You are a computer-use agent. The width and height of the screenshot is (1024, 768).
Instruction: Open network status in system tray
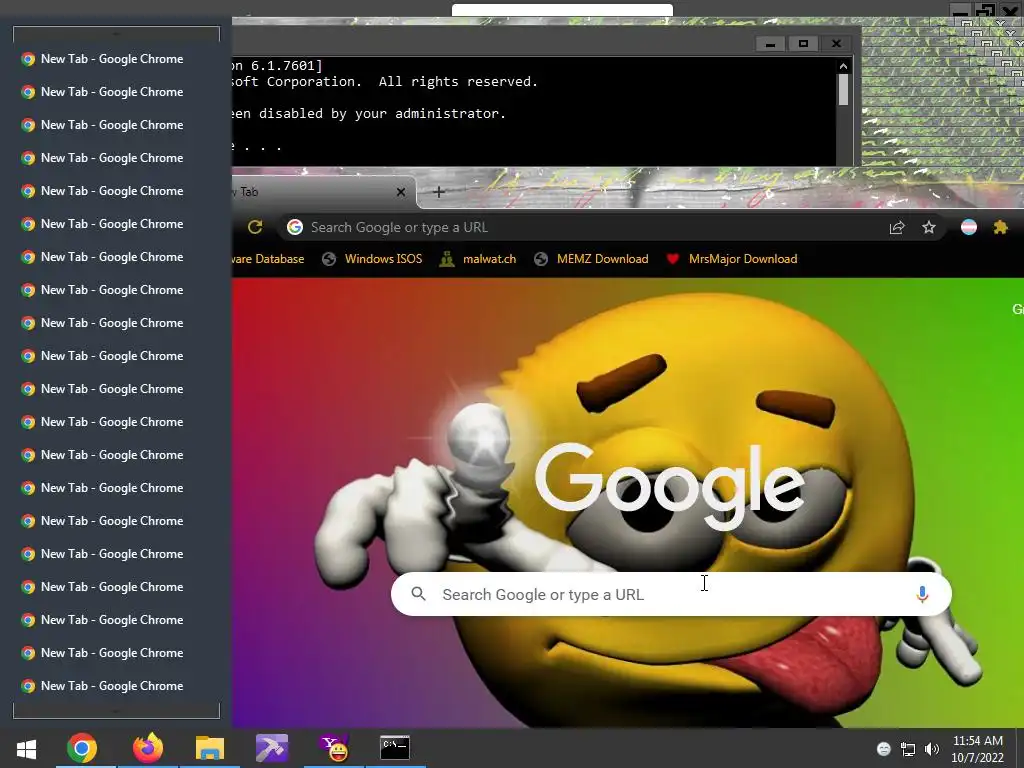(908, 749)
